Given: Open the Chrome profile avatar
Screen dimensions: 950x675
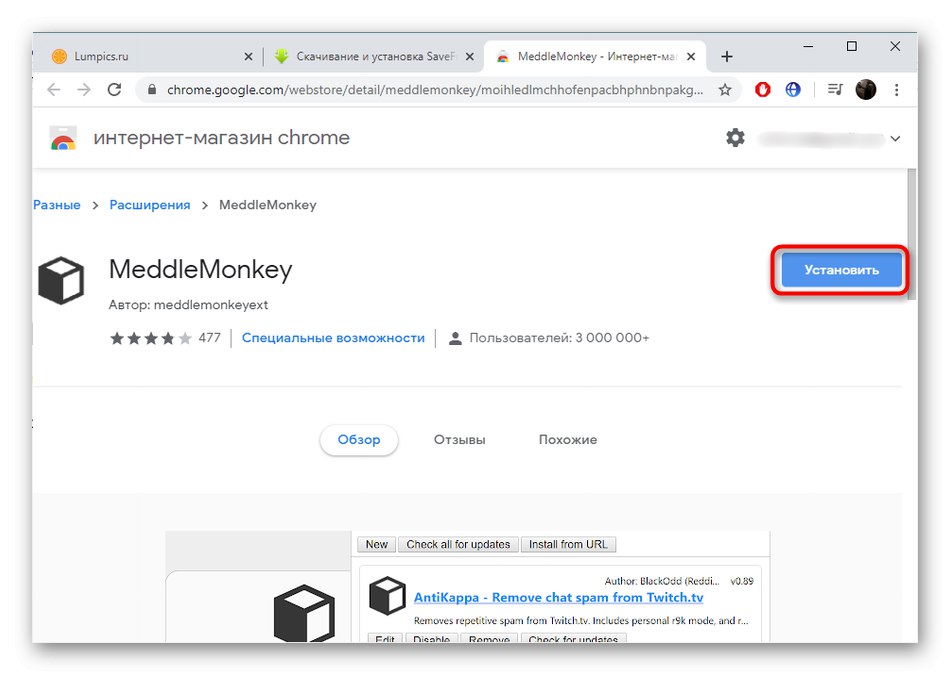Looking at the screenshot, I should pos(865,90).
